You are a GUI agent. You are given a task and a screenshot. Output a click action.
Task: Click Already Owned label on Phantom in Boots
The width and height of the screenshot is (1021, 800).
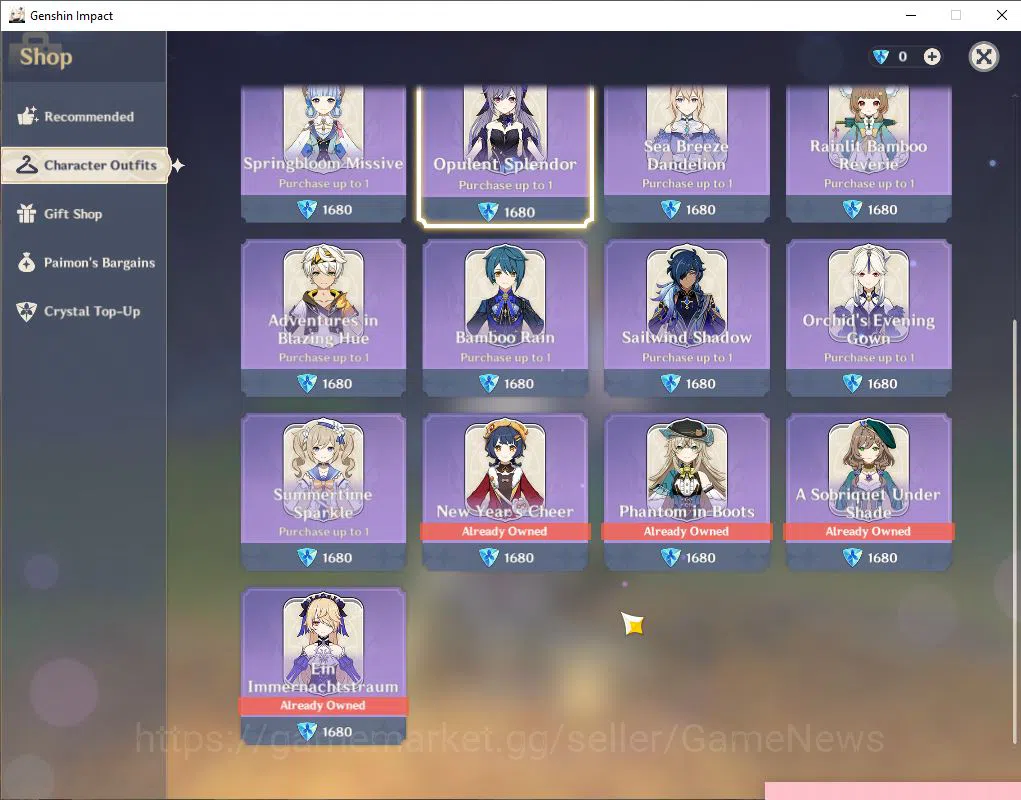point(686,531)
